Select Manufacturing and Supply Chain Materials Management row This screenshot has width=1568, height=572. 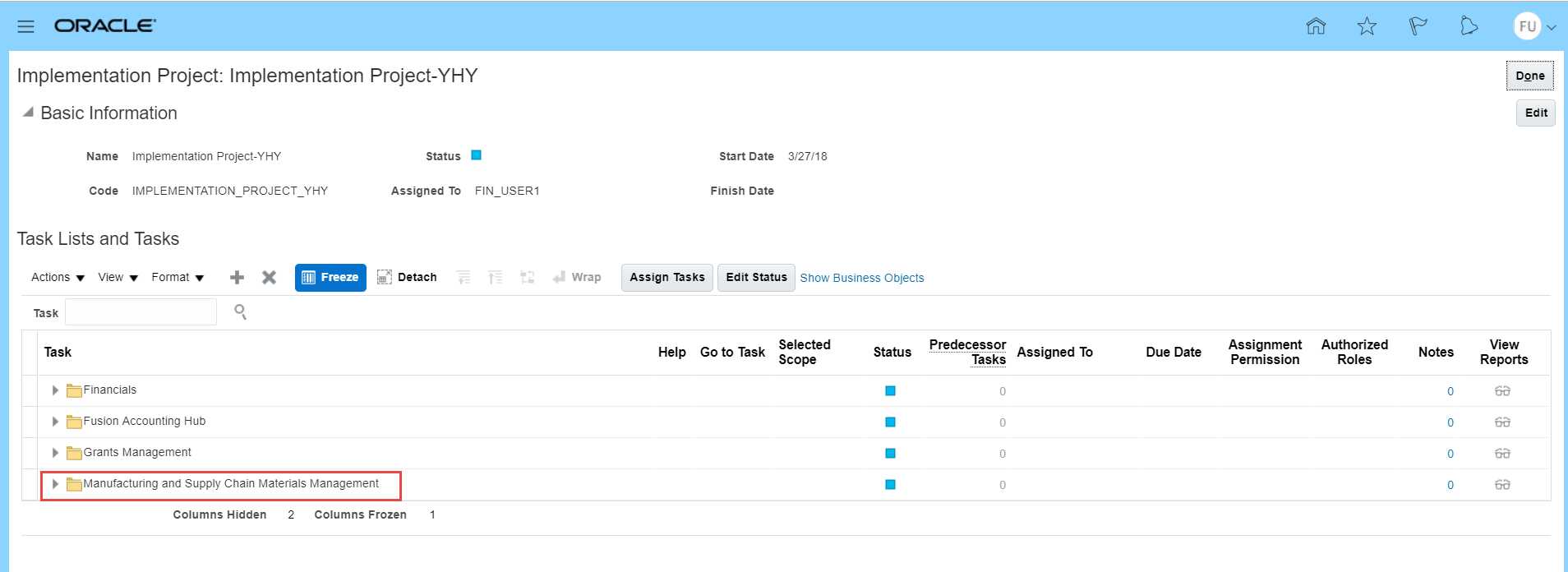(x=786, y=484)
